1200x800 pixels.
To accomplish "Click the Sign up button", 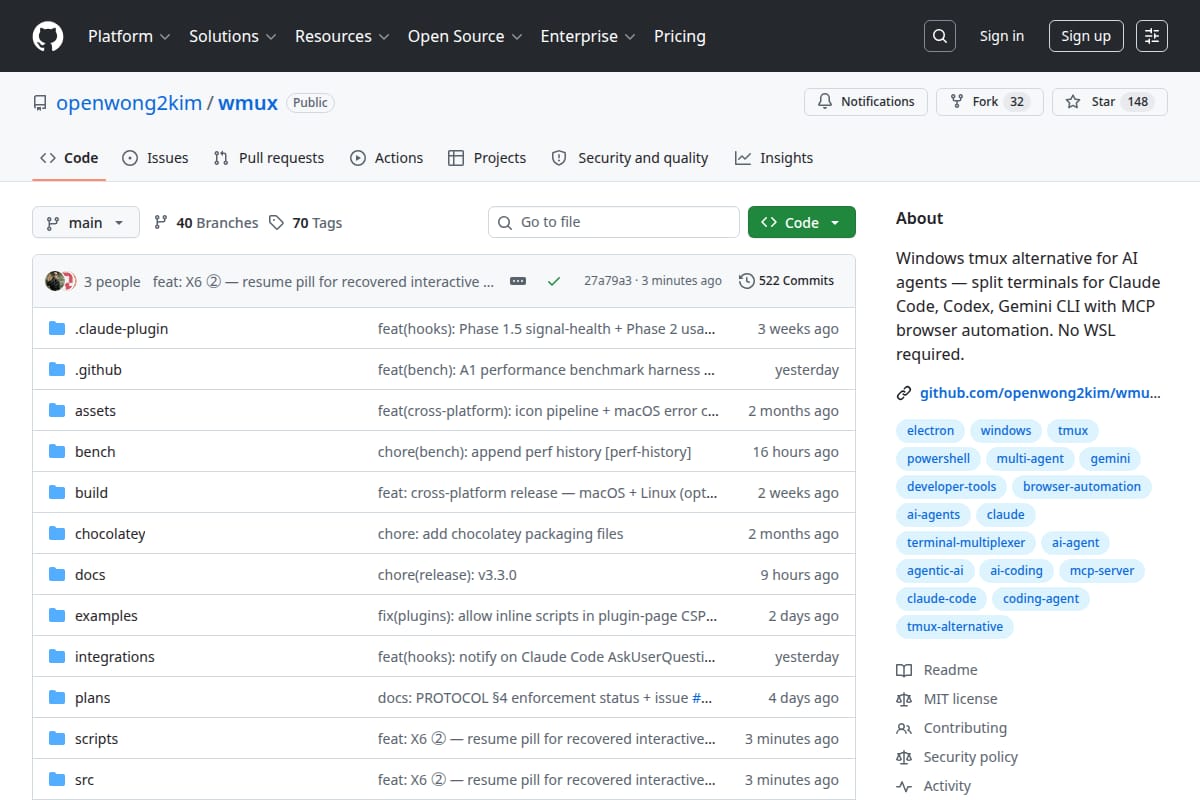I will pyautogui.click(x=1086, y=36).
